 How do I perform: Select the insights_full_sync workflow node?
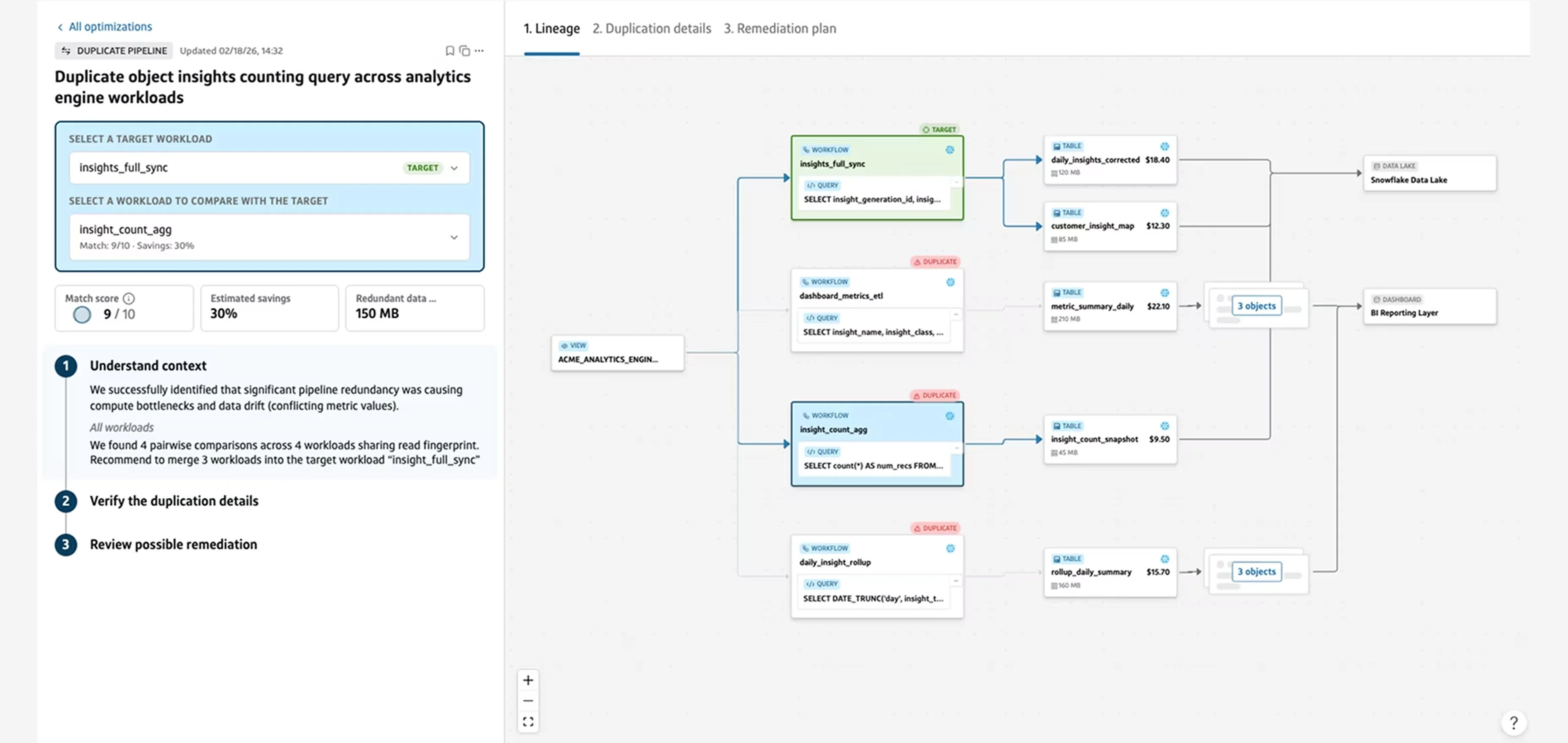(x=877, y=178)
